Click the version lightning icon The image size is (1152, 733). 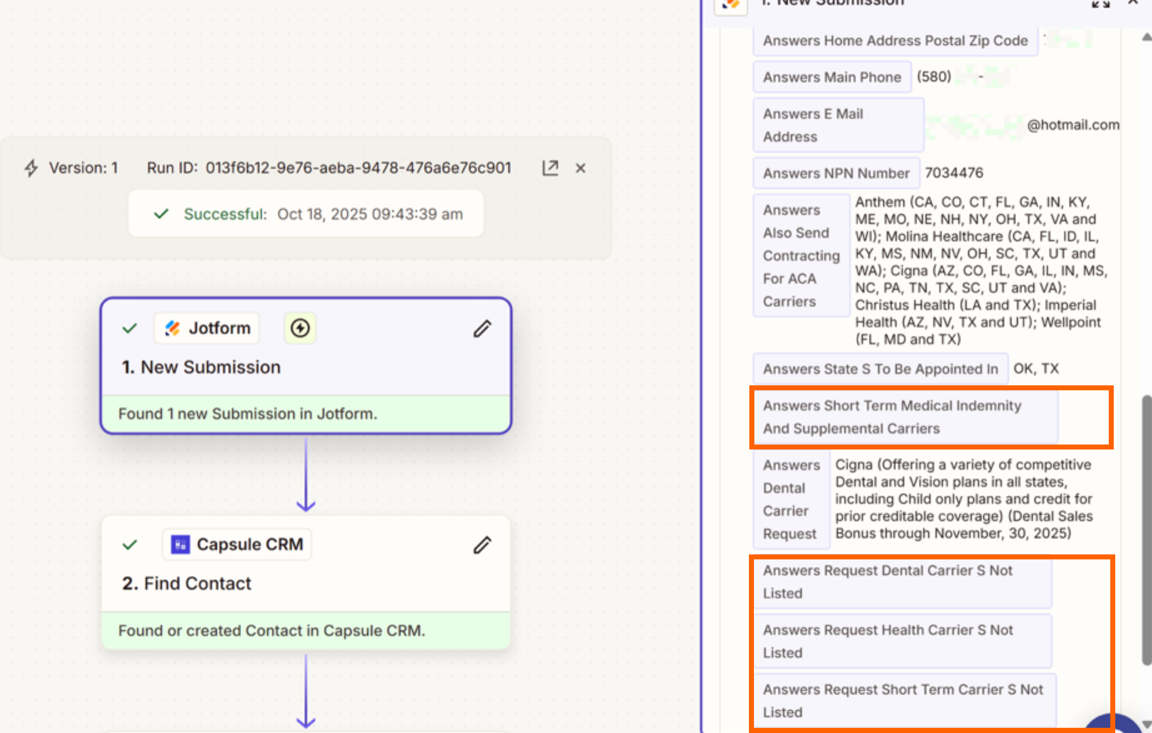[31, 168]
